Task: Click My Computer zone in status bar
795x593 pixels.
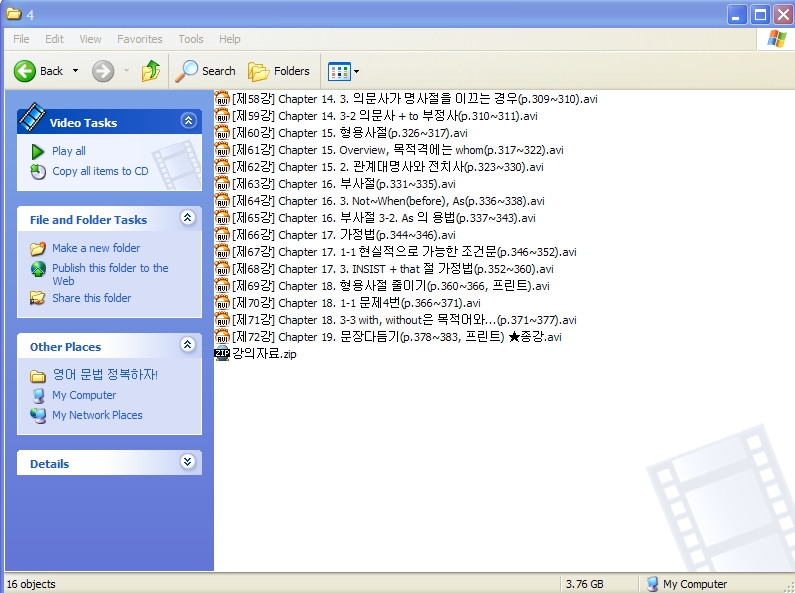Action: (687, 584)
